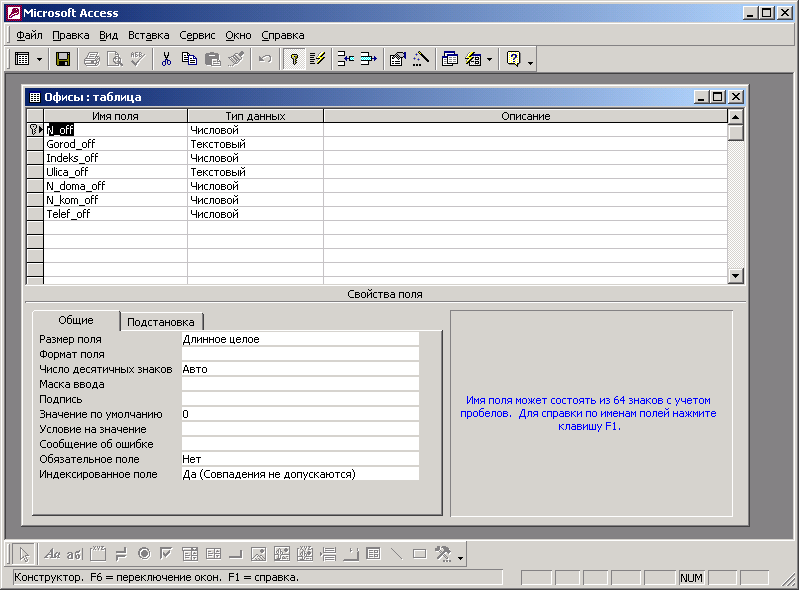Click the Числовой type for Telef_off
The height and width of the screenshot is (590, 799).
coord(255,214)
